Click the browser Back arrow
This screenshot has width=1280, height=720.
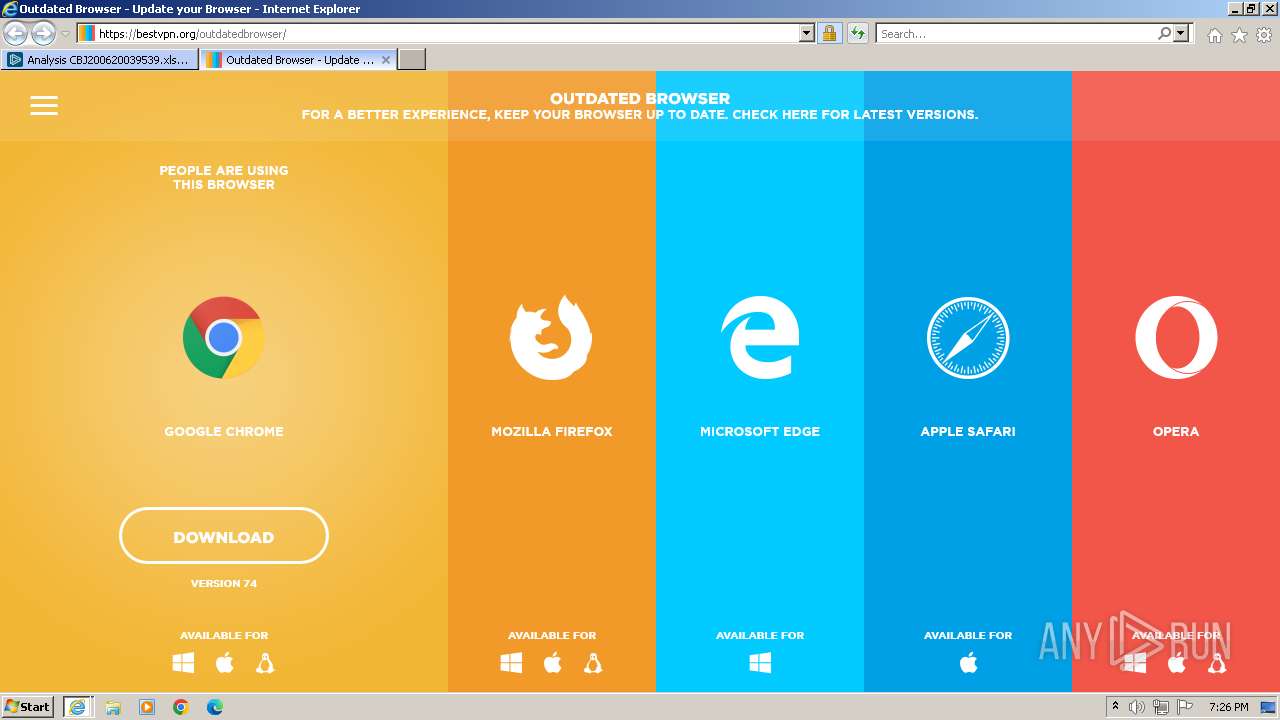point(16,33)
